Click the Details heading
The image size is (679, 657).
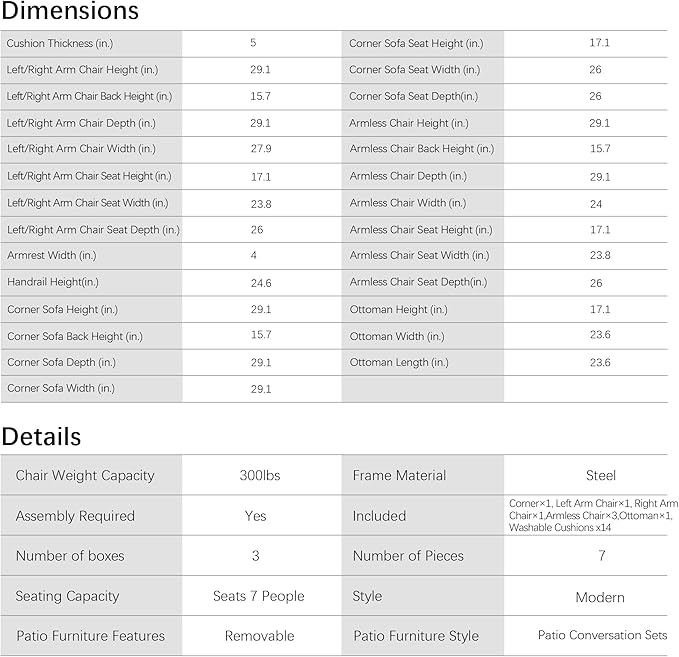[x=41, y=437]
